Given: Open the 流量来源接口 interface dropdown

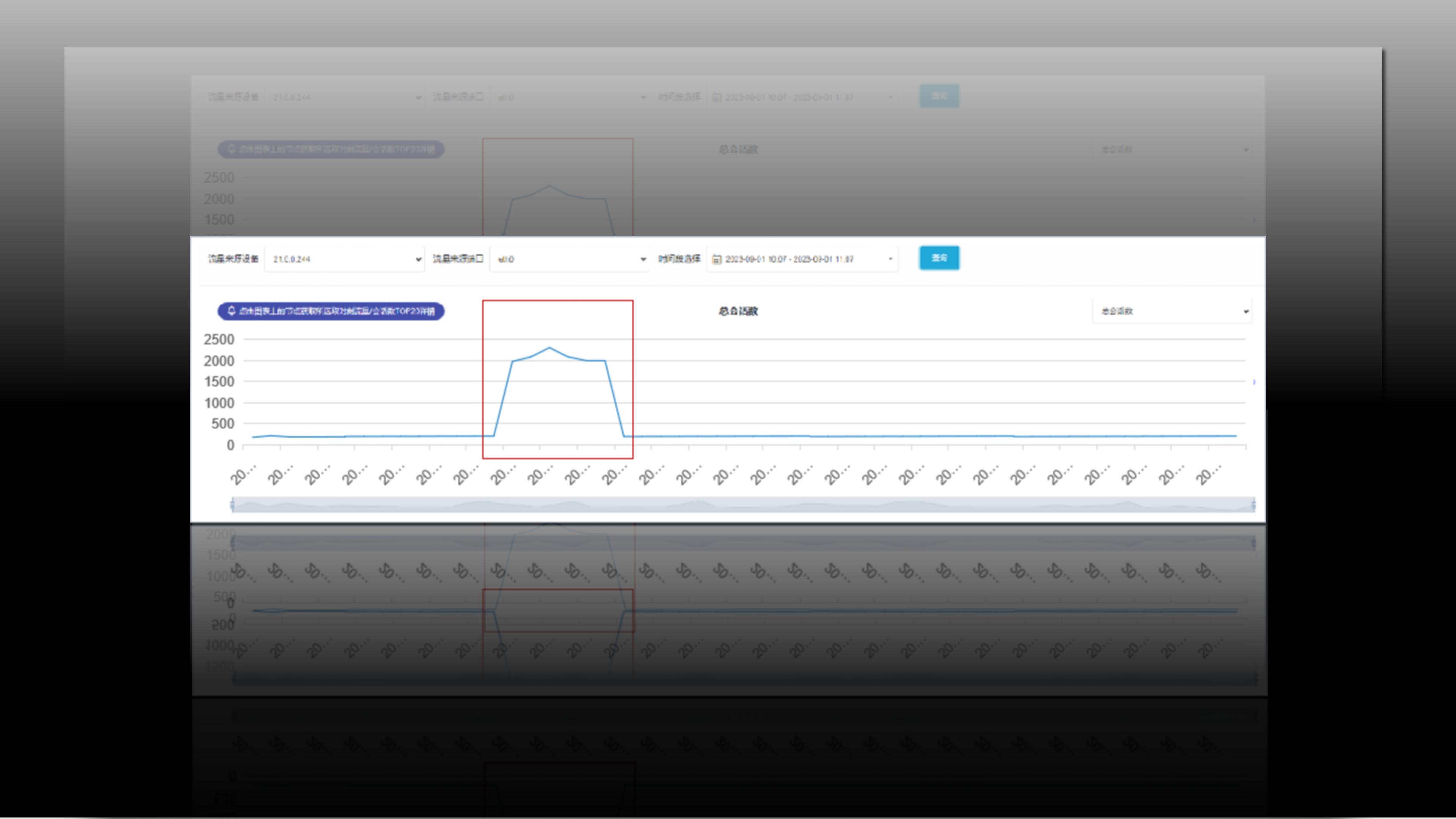Looking at the screenshot, I should pos(569,259).
